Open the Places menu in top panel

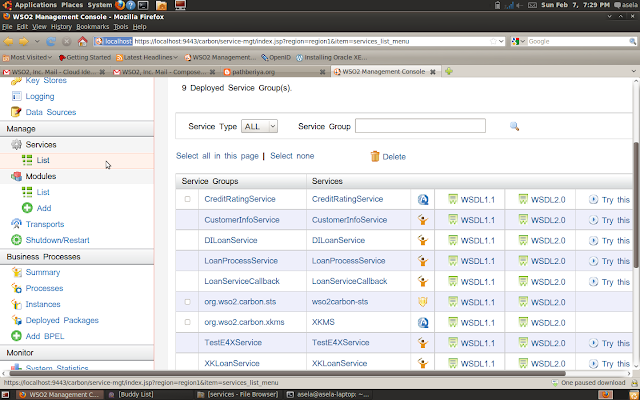click(x=72, y=5)
